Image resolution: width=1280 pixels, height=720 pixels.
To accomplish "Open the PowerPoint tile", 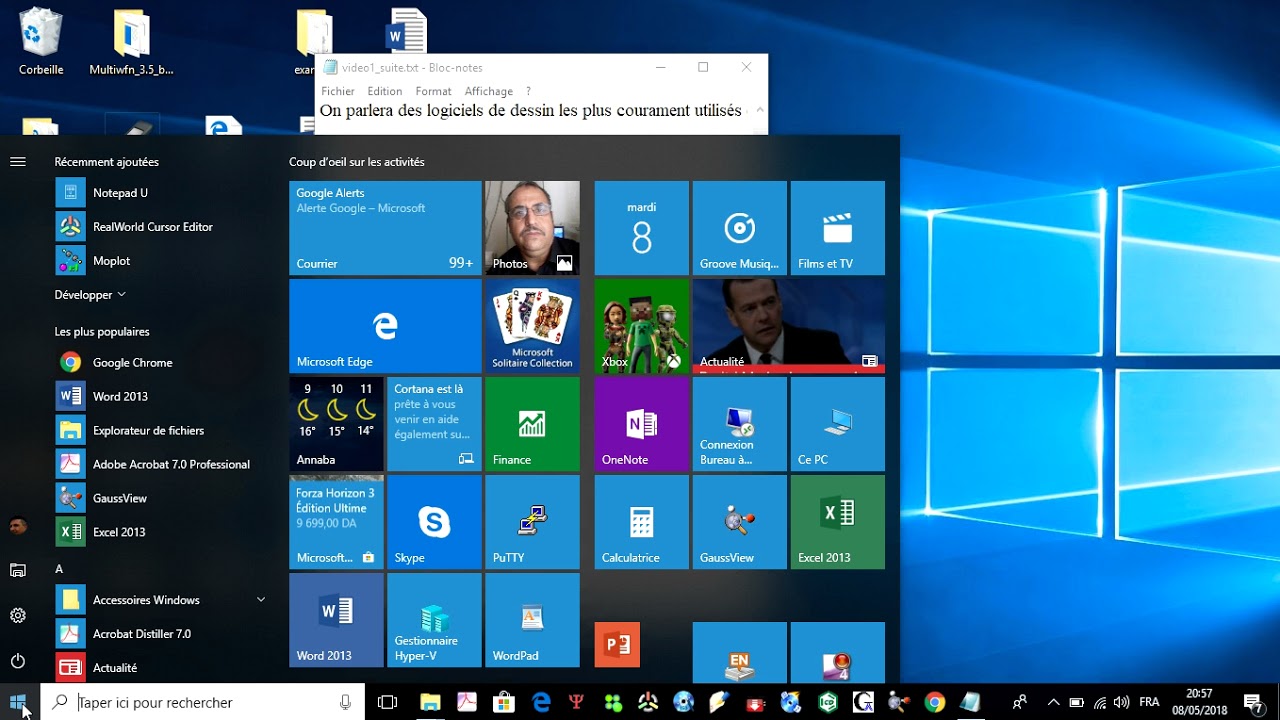I will click(617, 645).
